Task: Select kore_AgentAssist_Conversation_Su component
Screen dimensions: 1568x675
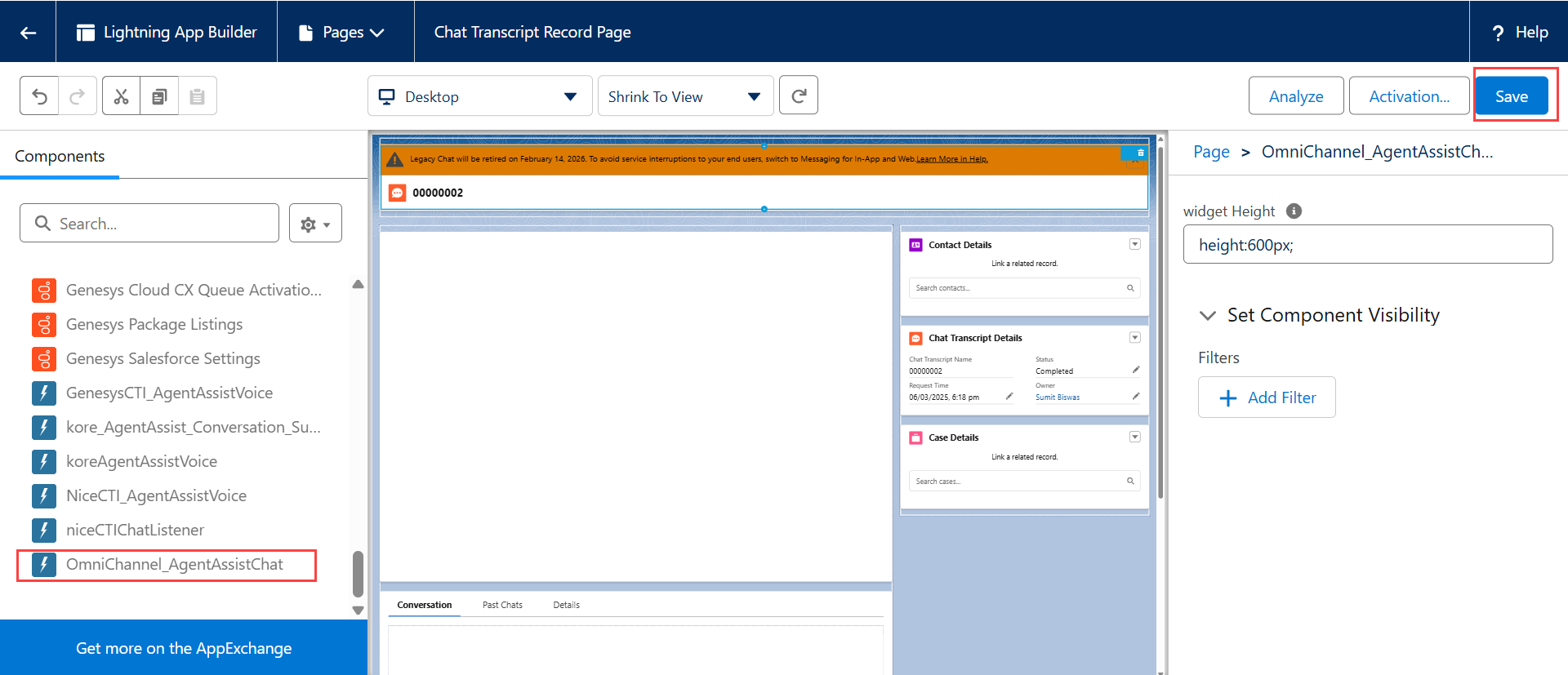Action: [178, 427]
